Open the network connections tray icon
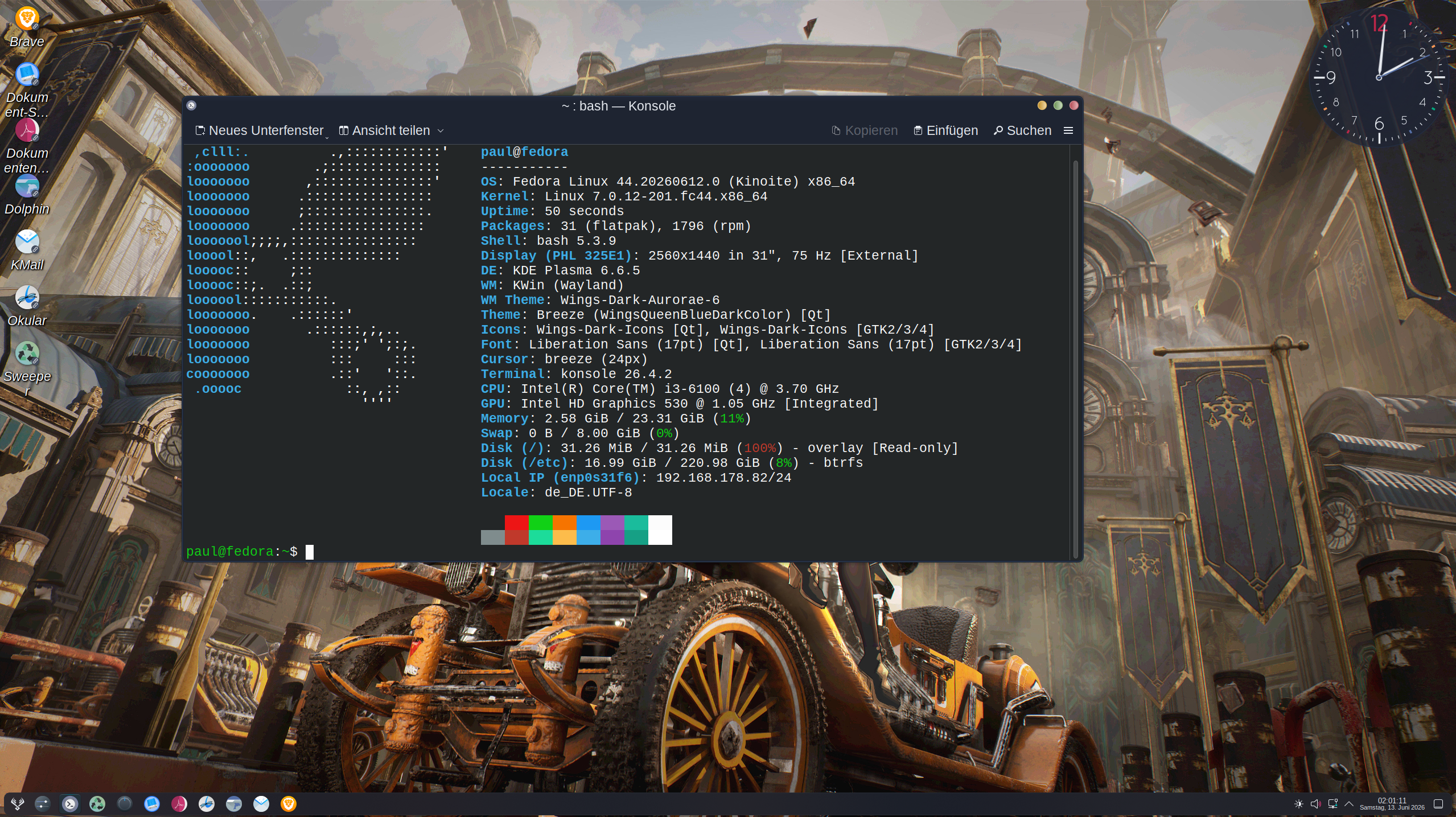The image size is (1456, 817). [1332, 804]
